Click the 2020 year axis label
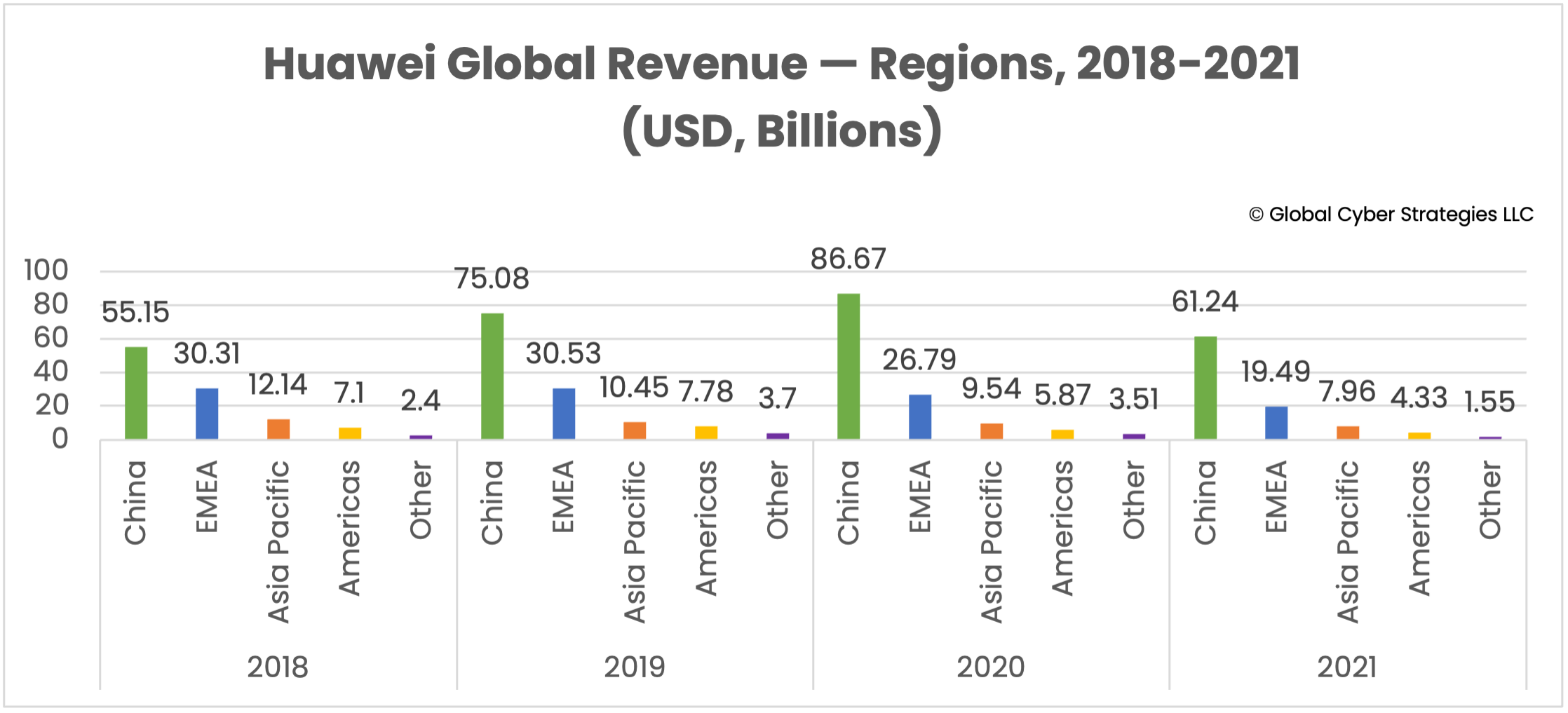The width and height of the screenshot is (1568, 713). [991, 667]
